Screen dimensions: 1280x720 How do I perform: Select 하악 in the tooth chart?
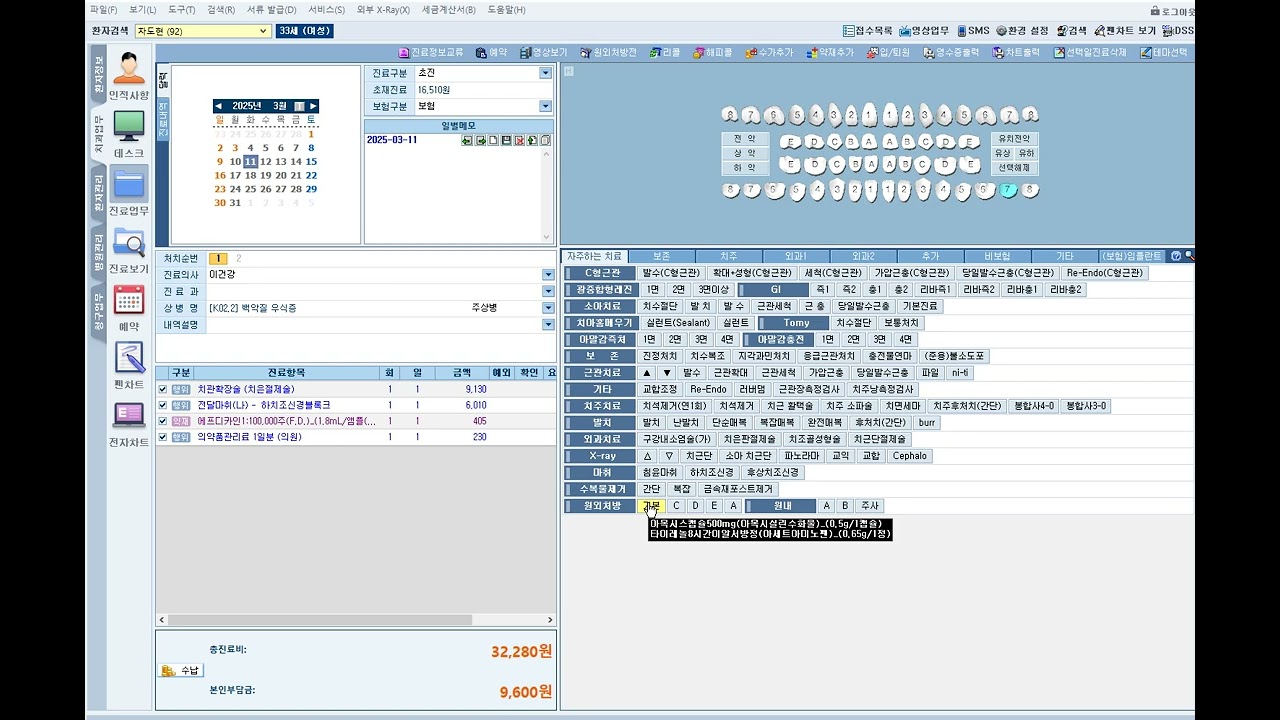[744, 169]
